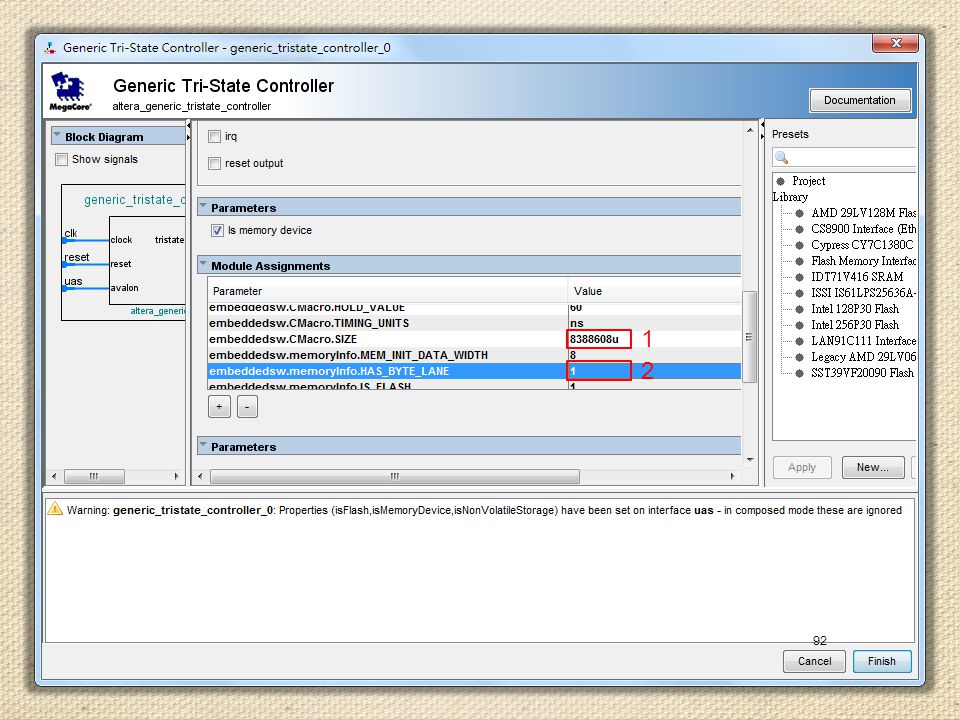Click the generic_tristate block diagram title
This screenshot has height=720, width=960.
click(x=134, y=200)
